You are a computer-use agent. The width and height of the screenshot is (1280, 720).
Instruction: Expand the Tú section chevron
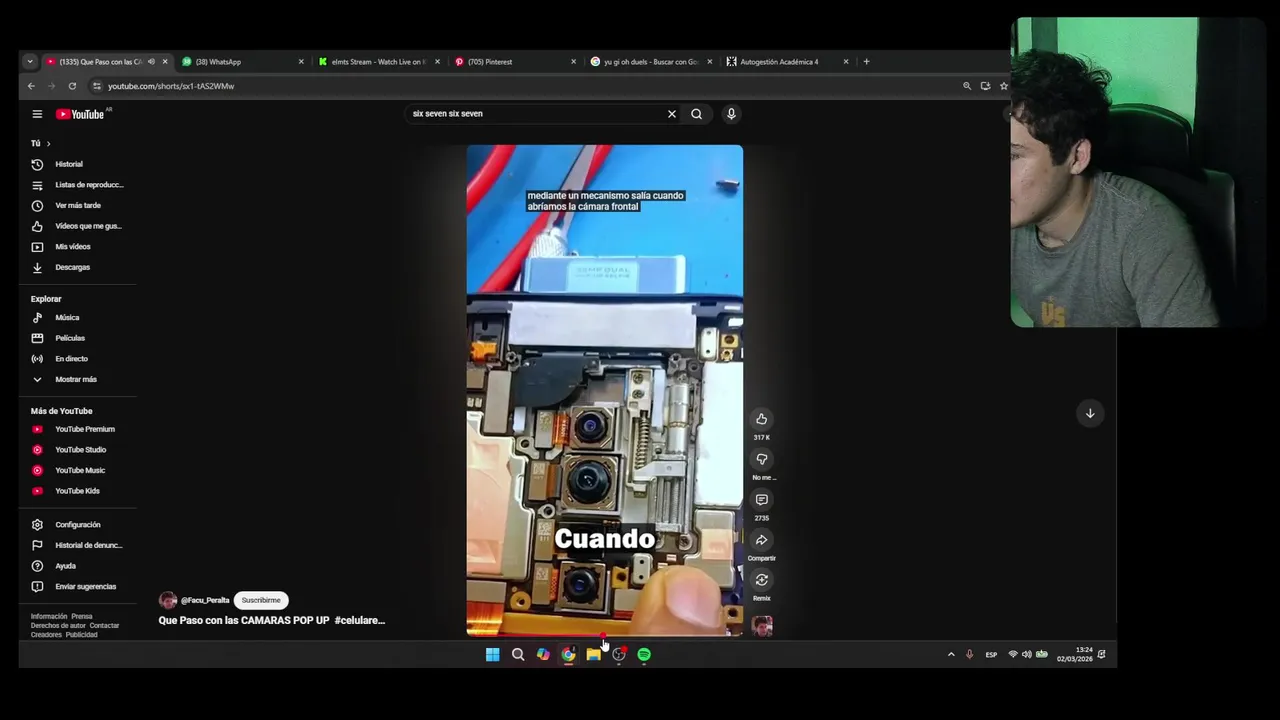tap(48, 144)
